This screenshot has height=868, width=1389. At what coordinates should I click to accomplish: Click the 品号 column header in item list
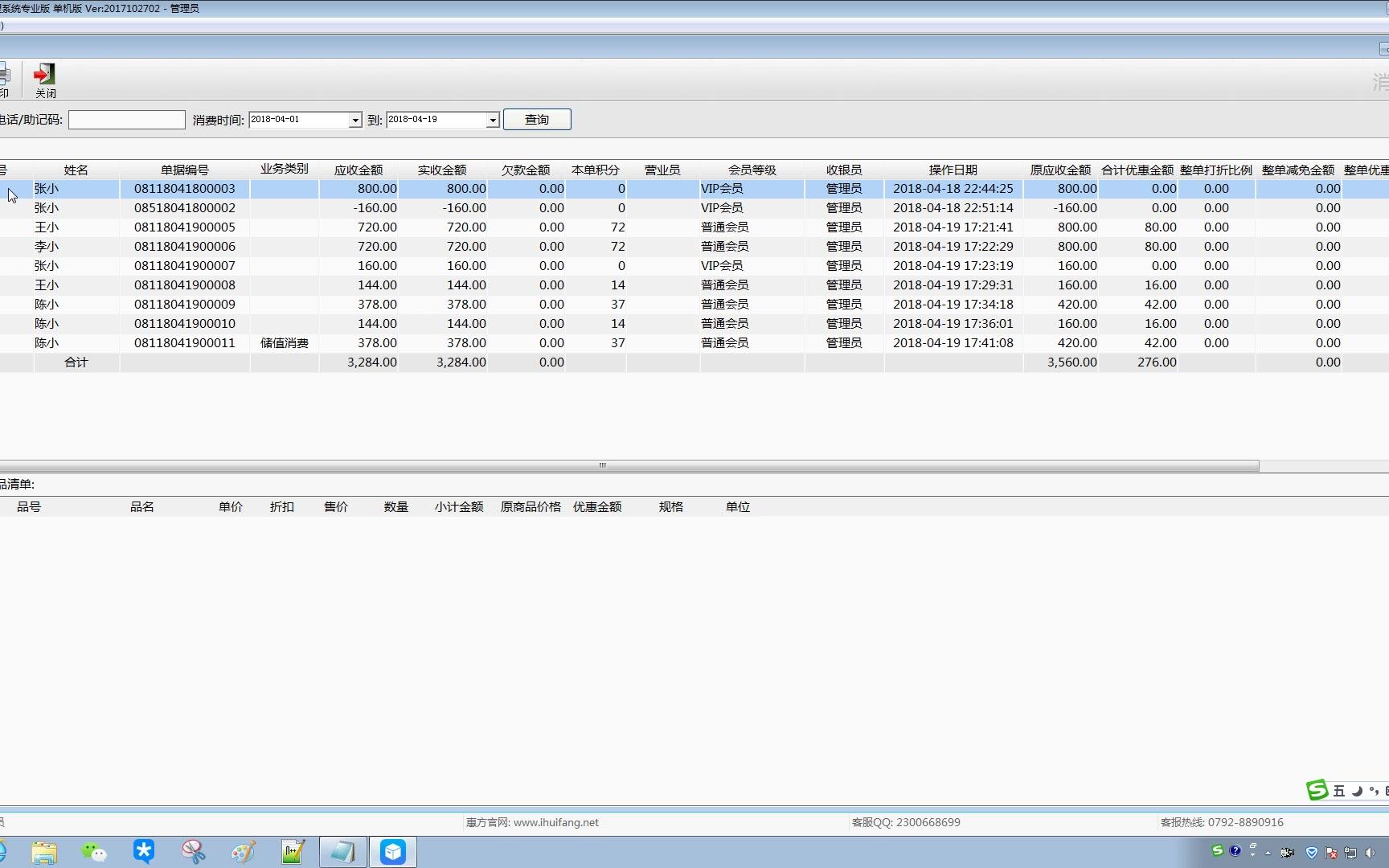pyautogui.click(x=29, y=507)
